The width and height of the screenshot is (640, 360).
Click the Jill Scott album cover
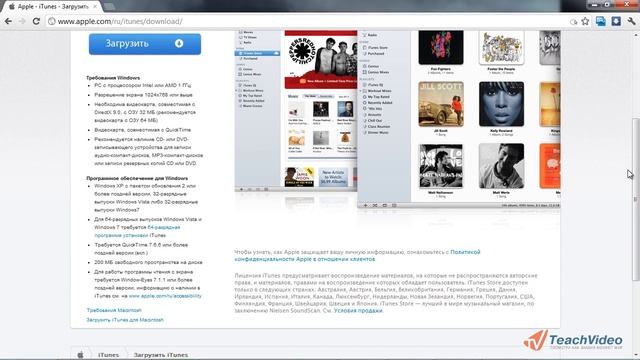[x=441, y=104]
